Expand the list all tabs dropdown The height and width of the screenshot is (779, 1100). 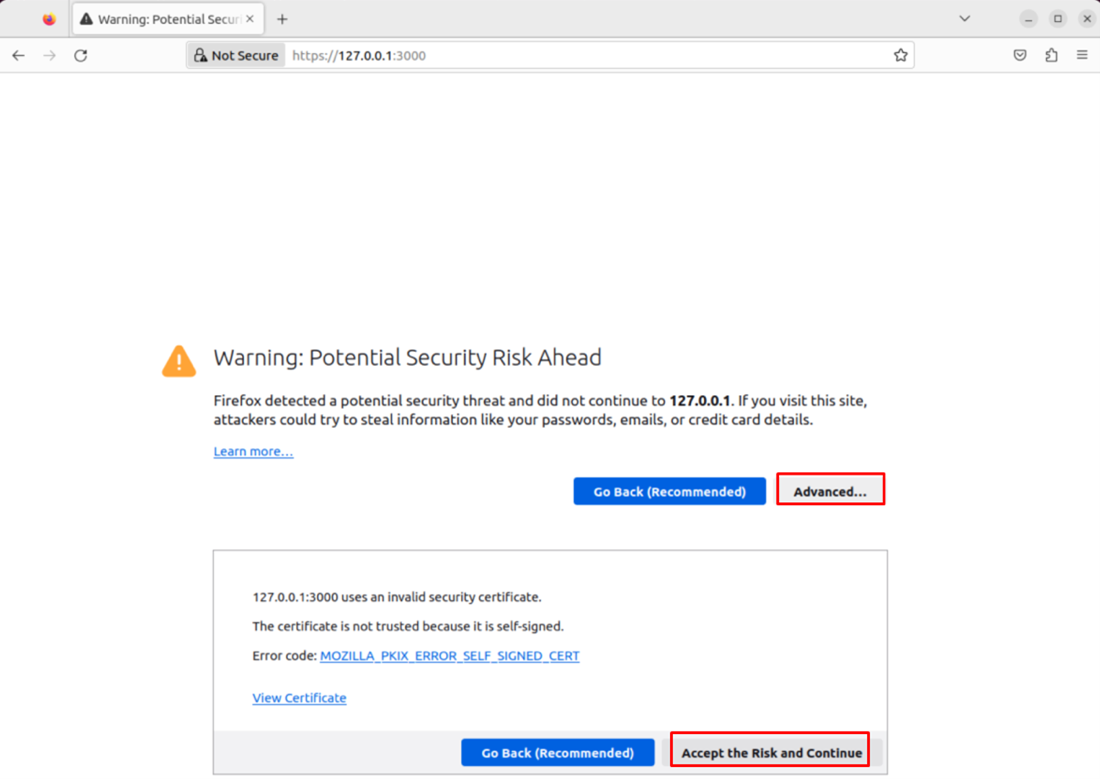pyautogui.click(x=964, y=19)
